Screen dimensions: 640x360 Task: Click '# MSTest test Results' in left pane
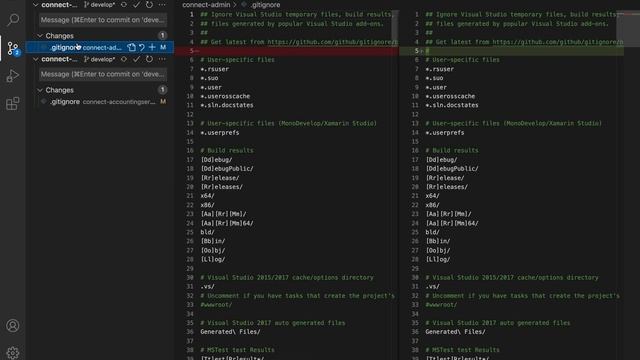pos(237,350)
